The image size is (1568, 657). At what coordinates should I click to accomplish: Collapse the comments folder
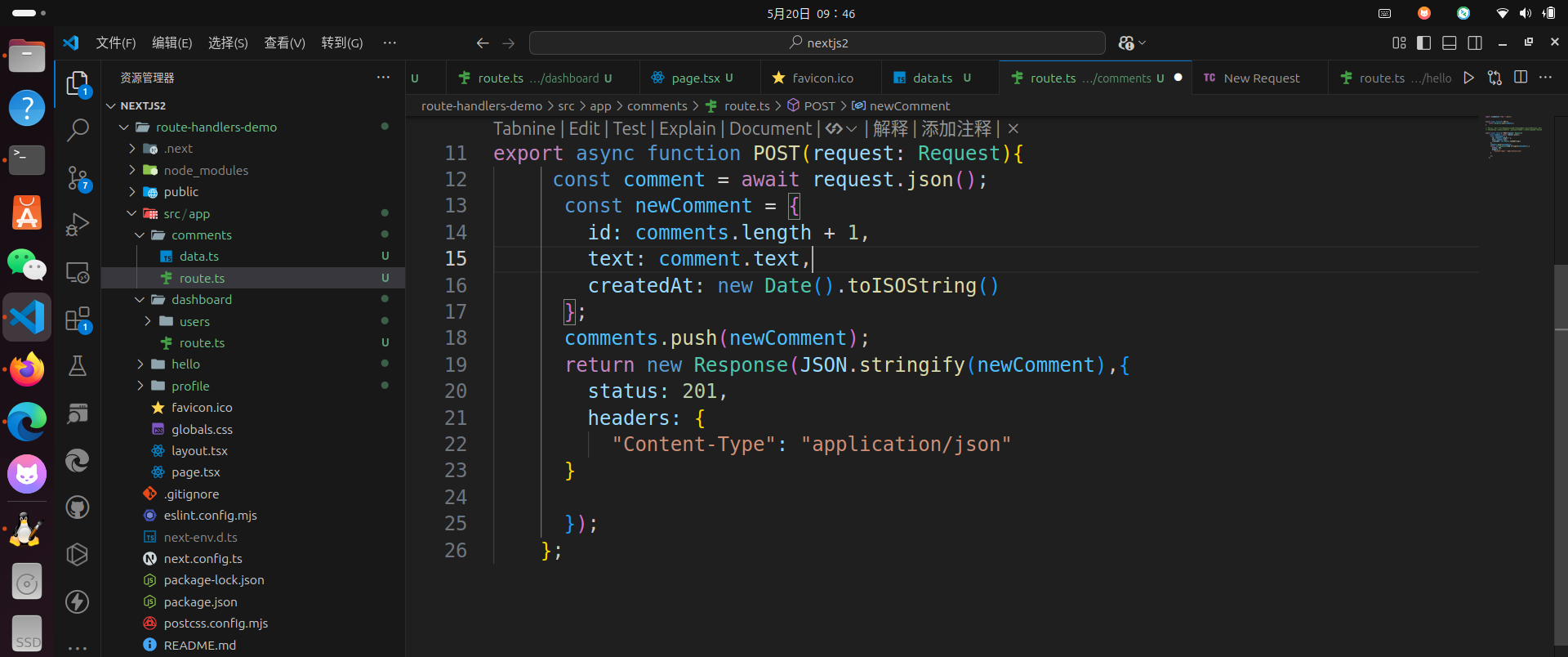(201, 235)
